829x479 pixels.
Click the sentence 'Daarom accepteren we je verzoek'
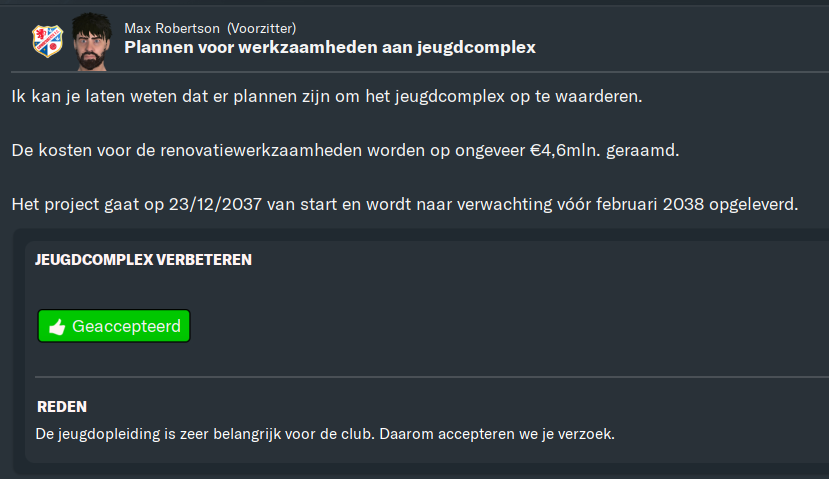[x=497, y=434]
